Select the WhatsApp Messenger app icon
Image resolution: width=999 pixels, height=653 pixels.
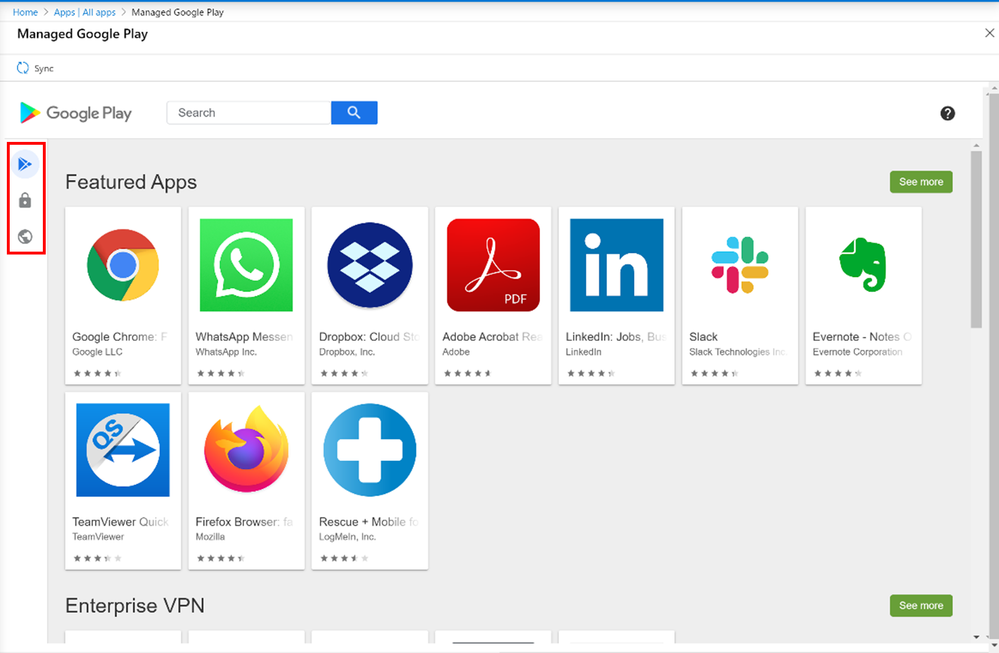[x=246, y=265]
